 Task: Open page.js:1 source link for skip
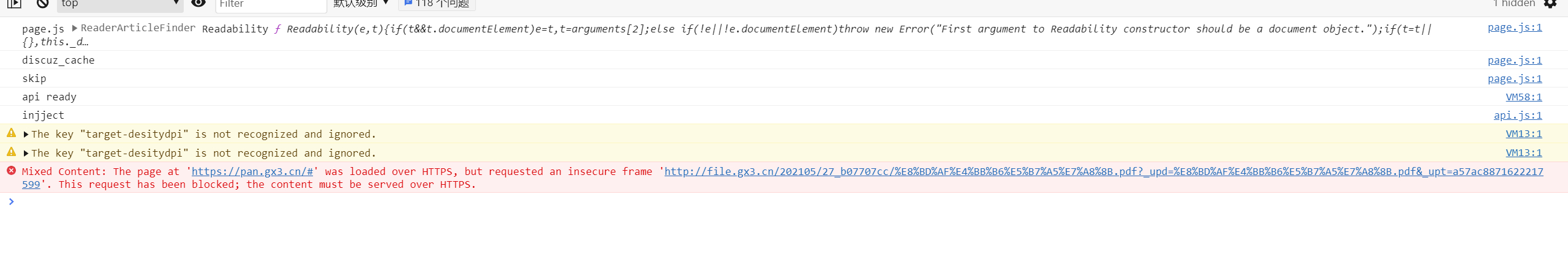1515,78
